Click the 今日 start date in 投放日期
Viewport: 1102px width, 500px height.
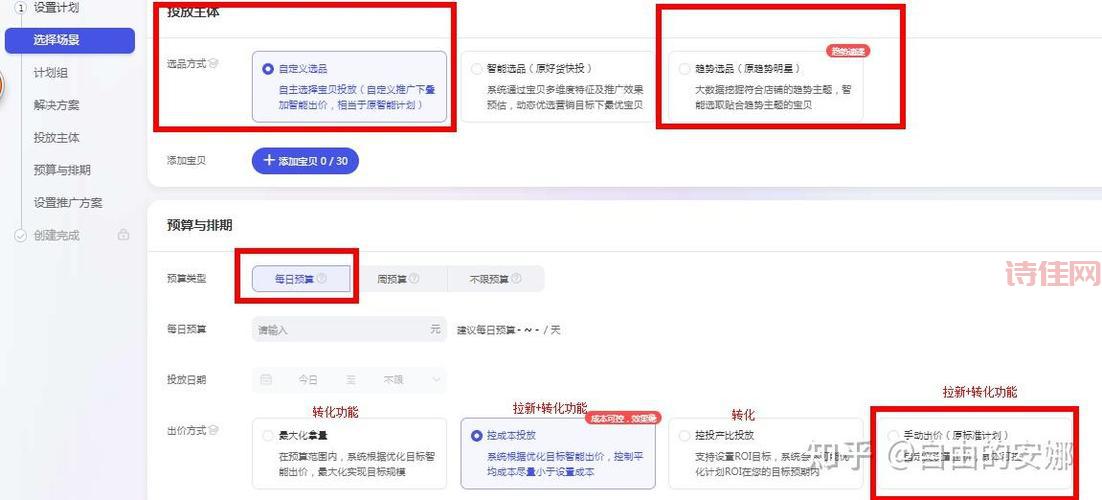(x=308, y=380)
